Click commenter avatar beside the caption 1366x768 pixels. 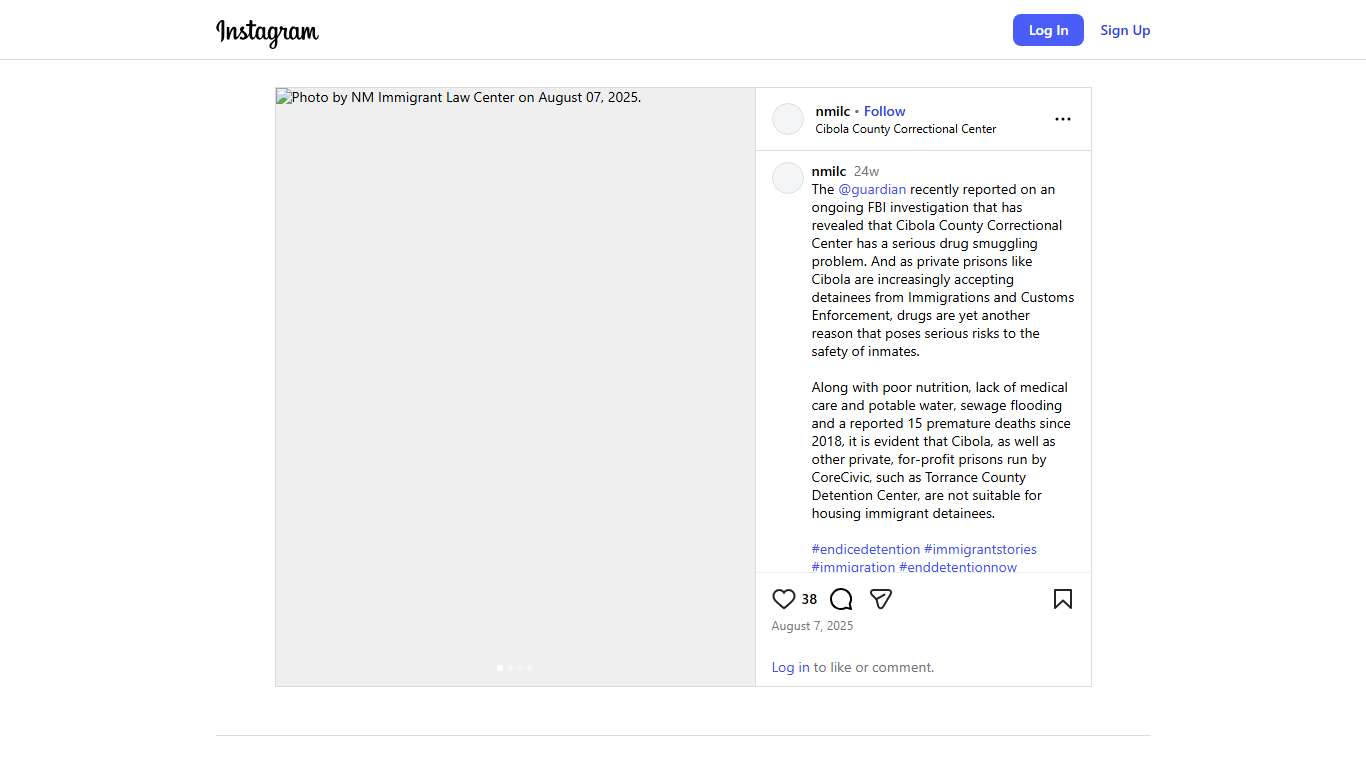[x=788, y=178]
